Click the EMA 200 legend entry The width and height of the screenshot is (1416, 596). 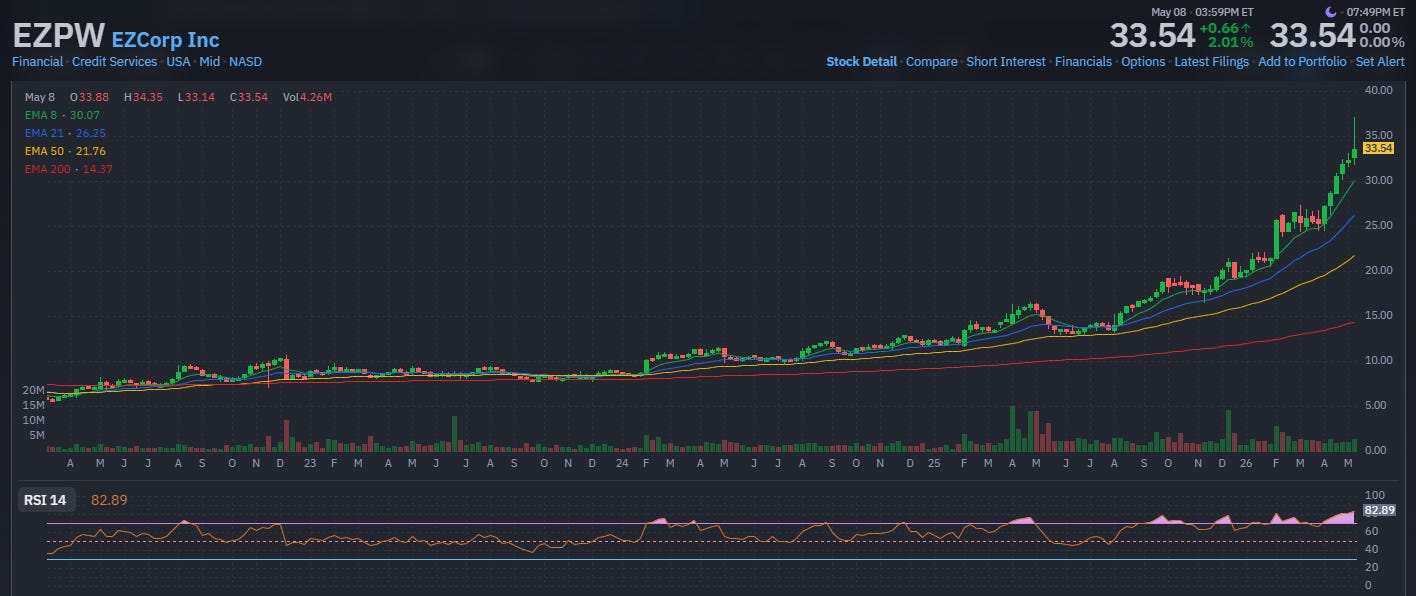[x=69, y=169]
